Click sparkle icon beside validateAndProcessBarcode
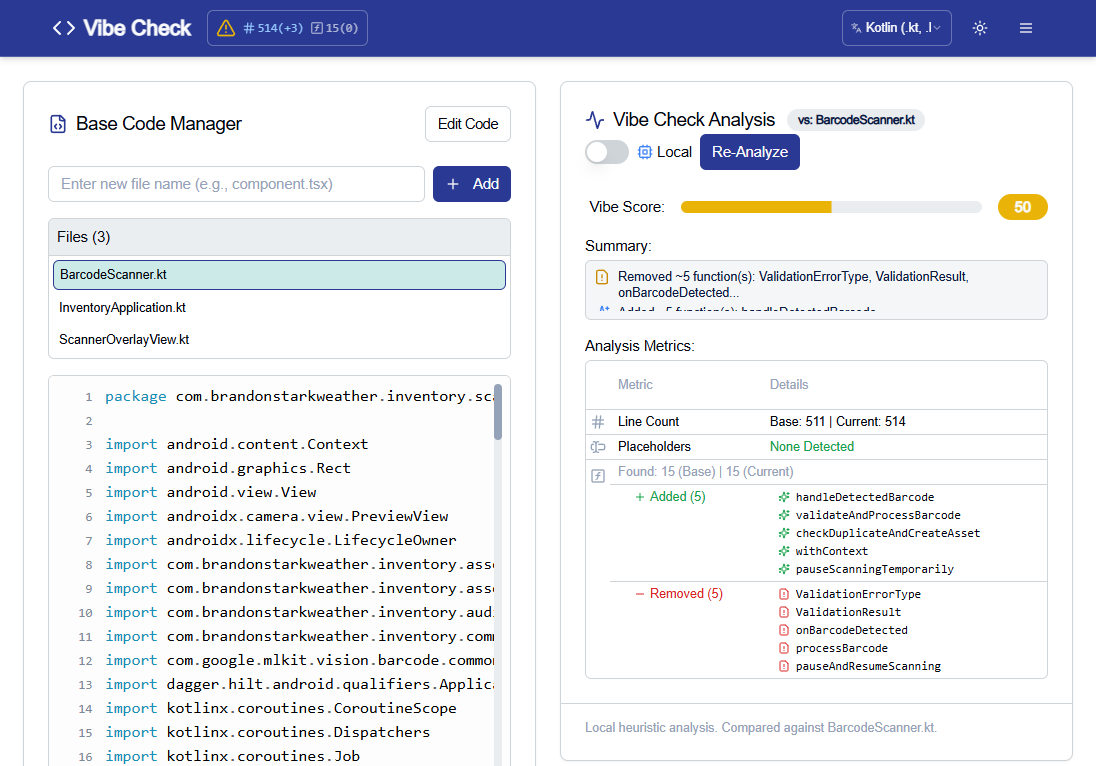Image resolution: width=1096 pixels, height=766 pixels. click(x=784, y=515)
